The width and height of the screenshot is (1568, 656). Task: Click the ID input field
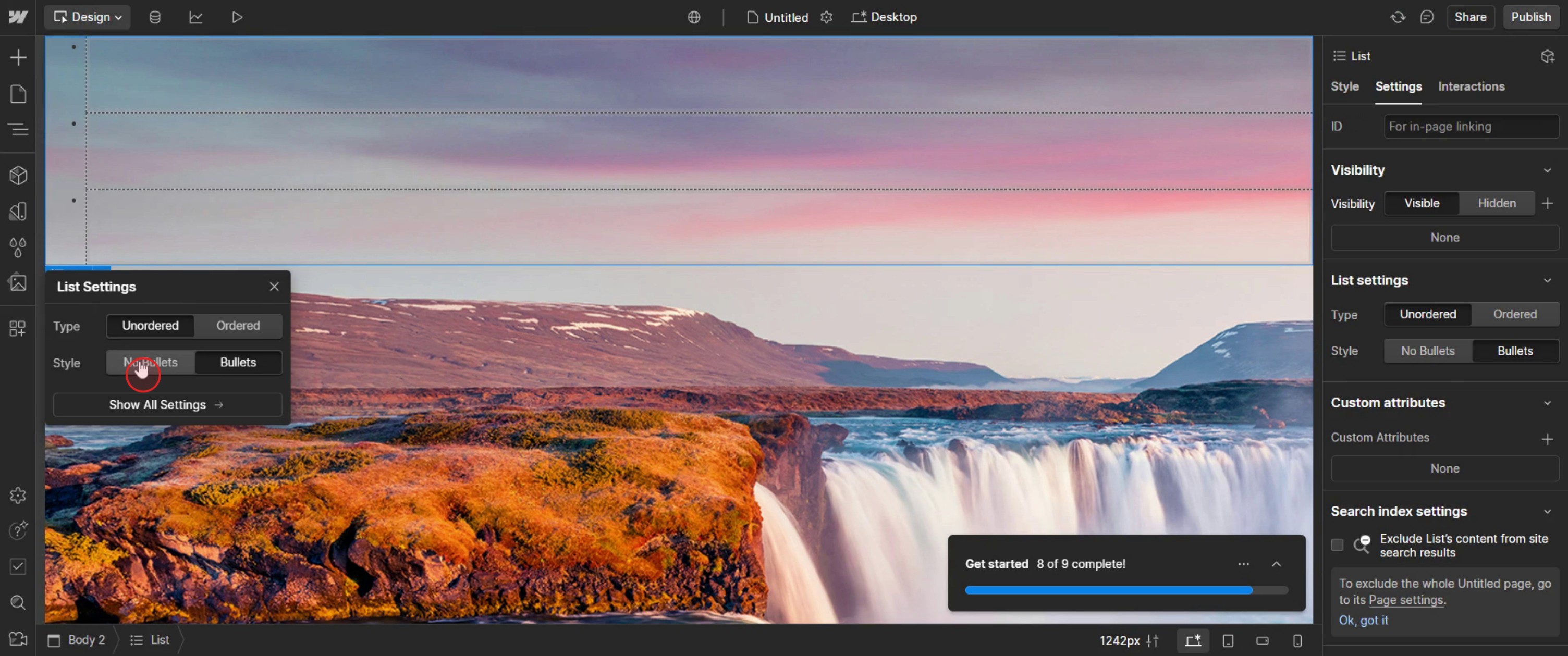click(x=1470, y=127)
